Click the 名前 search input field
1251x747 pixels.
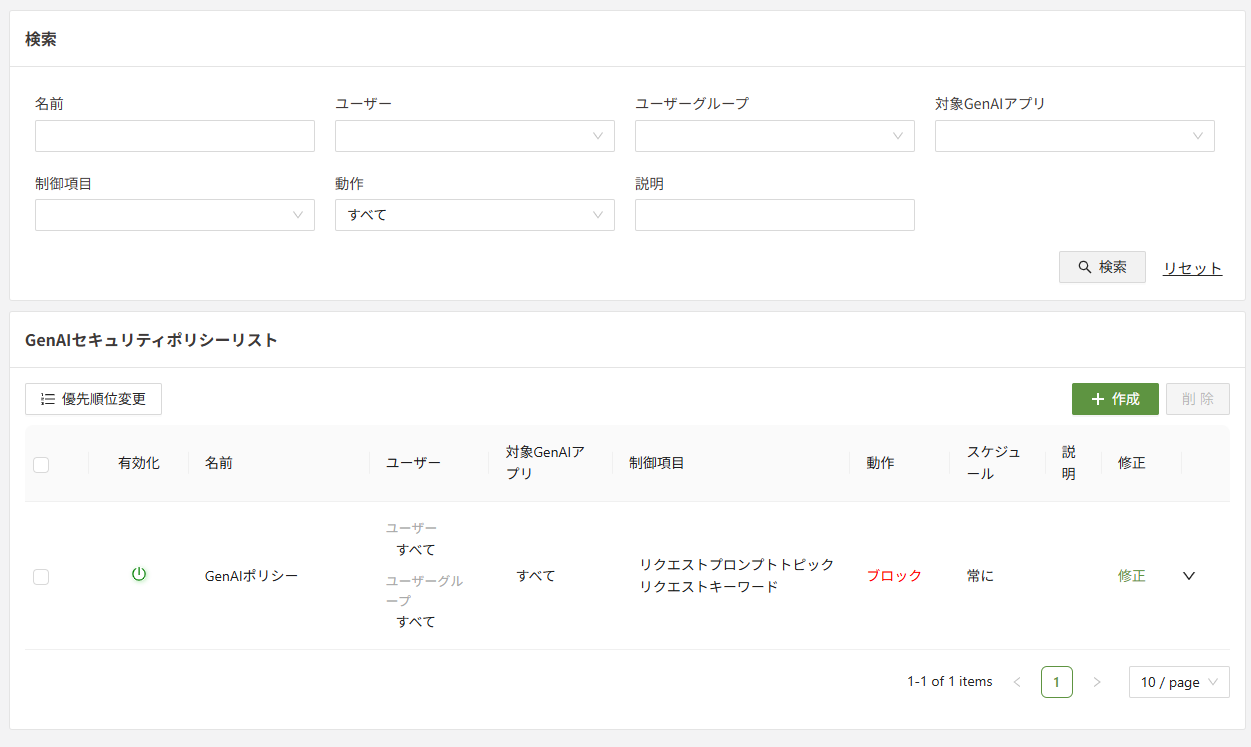pos(174,136)
